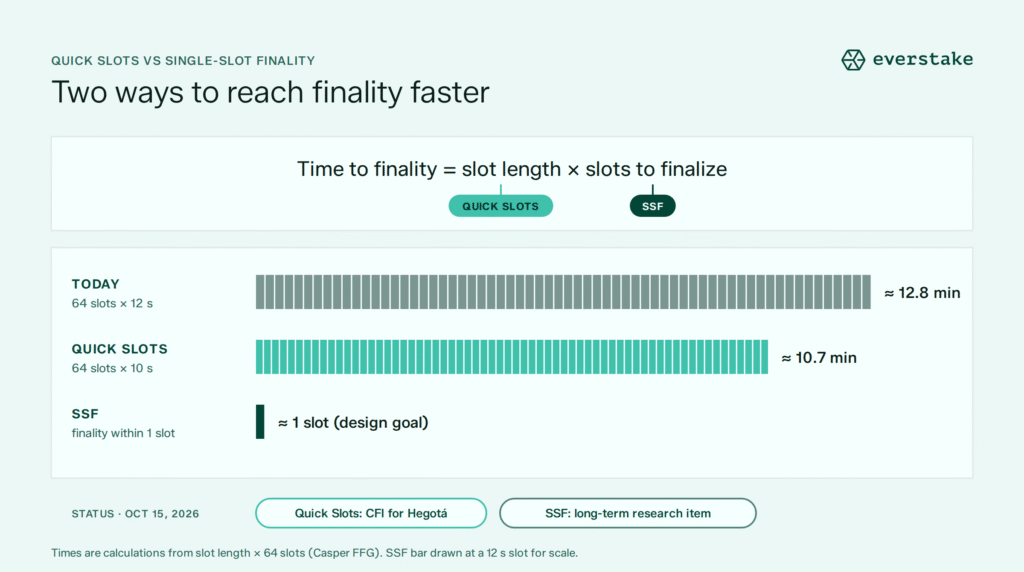This screenshot has height=572, width=1024.
Task: Click the 'SSF: long-term research item' pill
Action: [x=628, y=513]
